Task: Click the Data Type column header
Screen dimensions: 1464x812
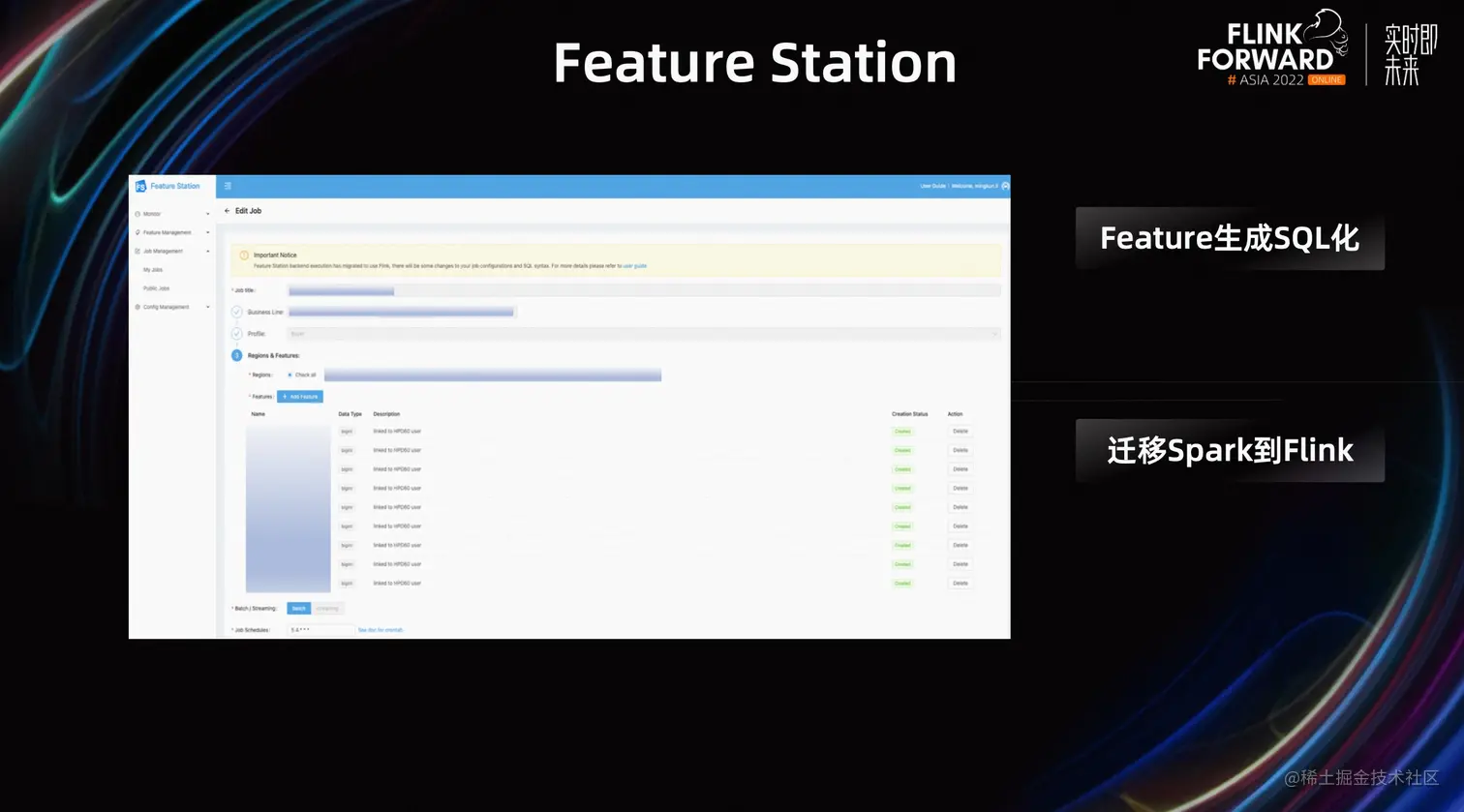Action: click(x=351, y=414)
